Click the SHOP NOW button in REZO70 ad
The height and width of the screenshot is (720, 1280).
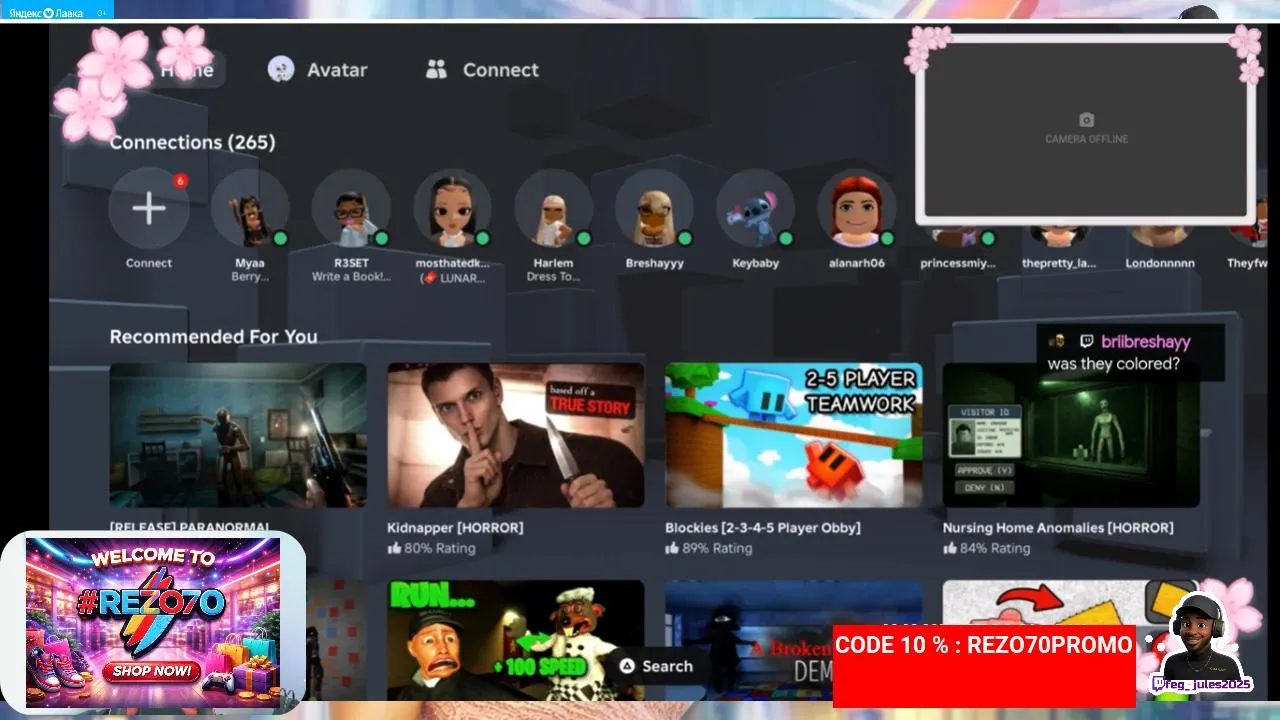click(x=151, y=671)
